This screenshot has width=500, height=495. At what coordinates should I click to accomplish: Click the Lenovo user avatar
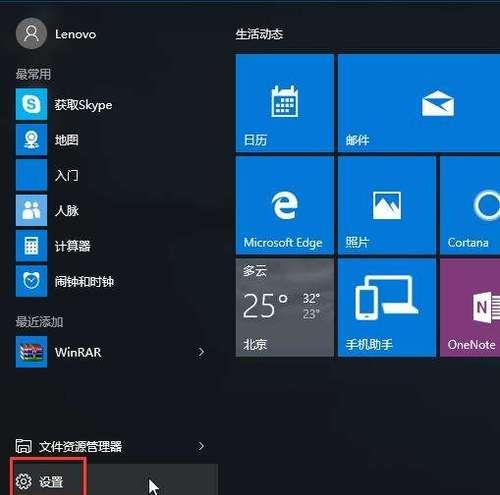click(31, 34)
